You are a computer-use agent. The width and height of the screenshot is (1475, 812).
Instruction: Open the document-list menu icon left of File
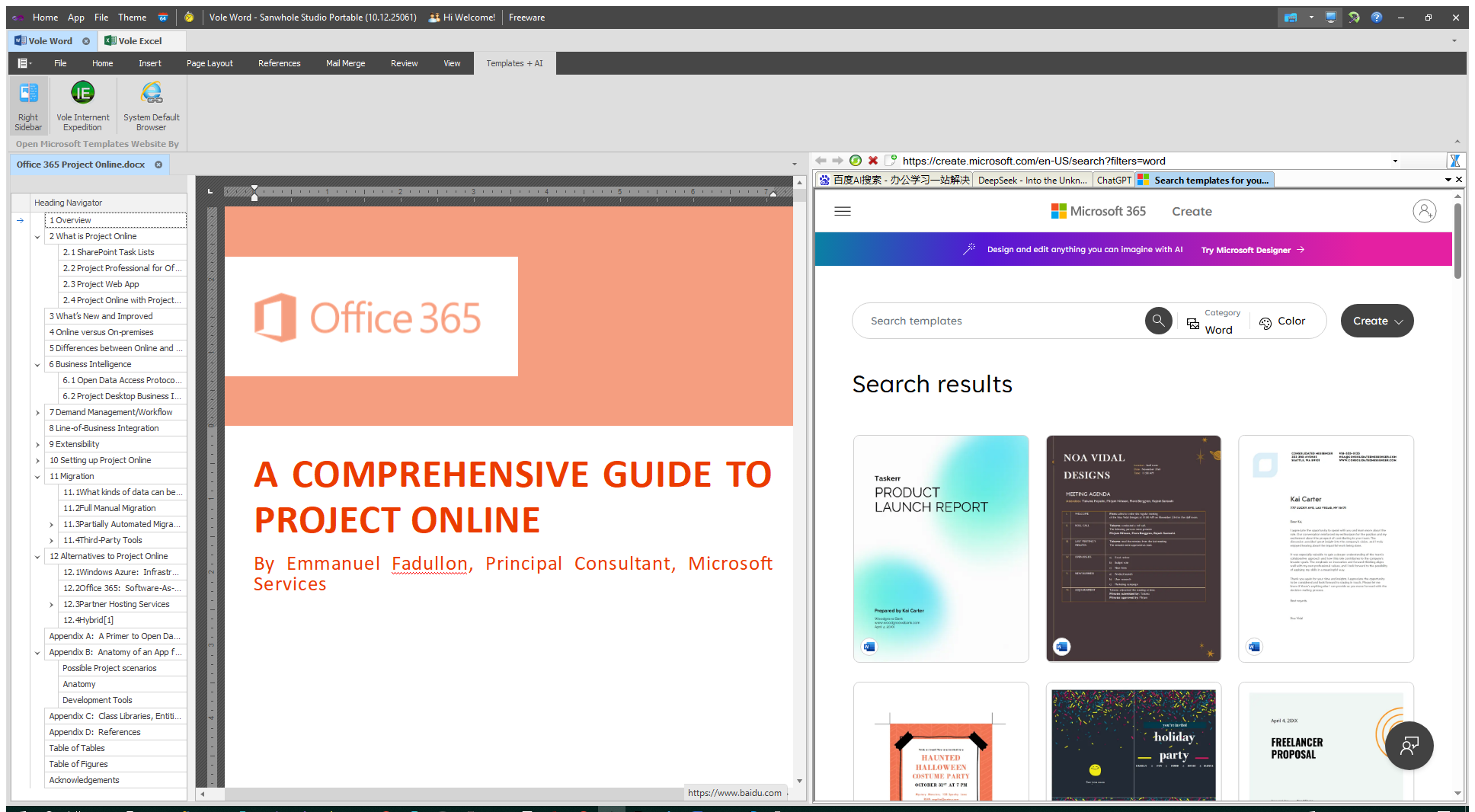24,63
